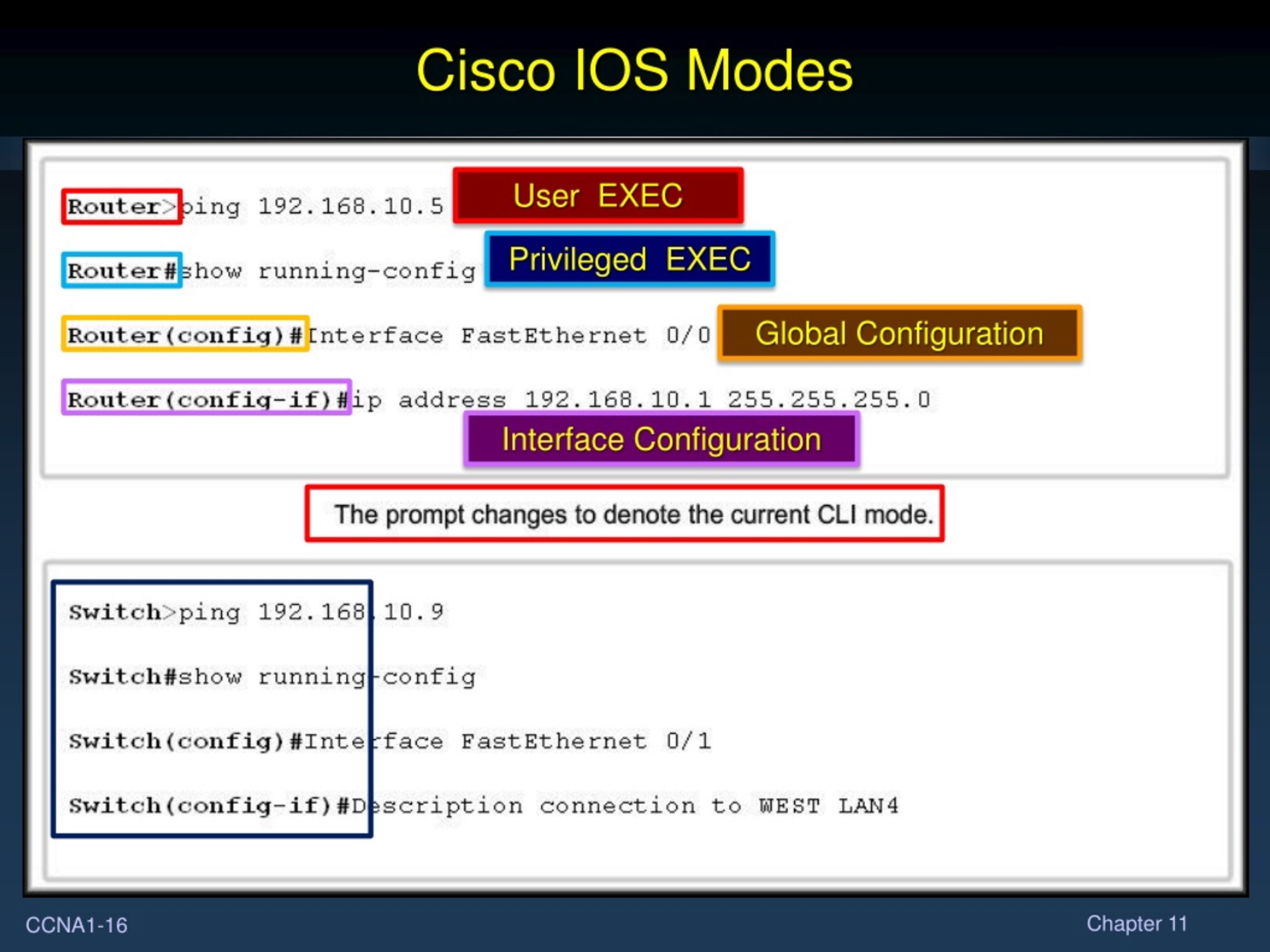Click the 'CCNA1-16' footer text
Image resolution: width=1270 pixels, height=952 pixels.
click(76, 925)
